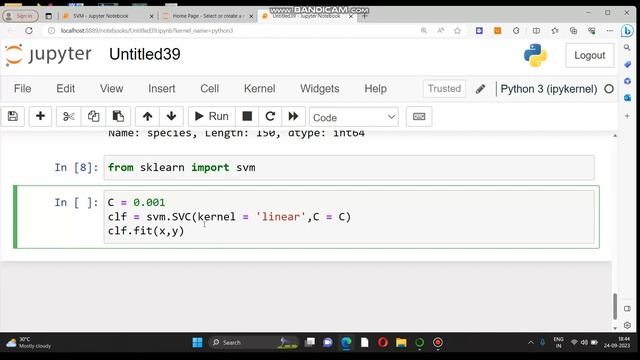Rename notebook by clicking the Untitled39 title
The width and height of the screenshot is (640, 360).
coord(144,54)
